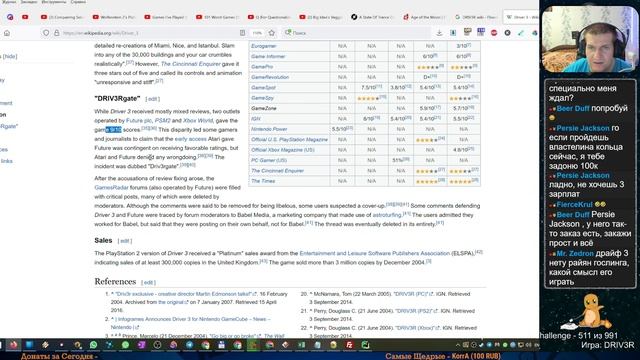
Task: Click the 'Поиск' search box
Action: pyautogui.click(x=357, y=33)
